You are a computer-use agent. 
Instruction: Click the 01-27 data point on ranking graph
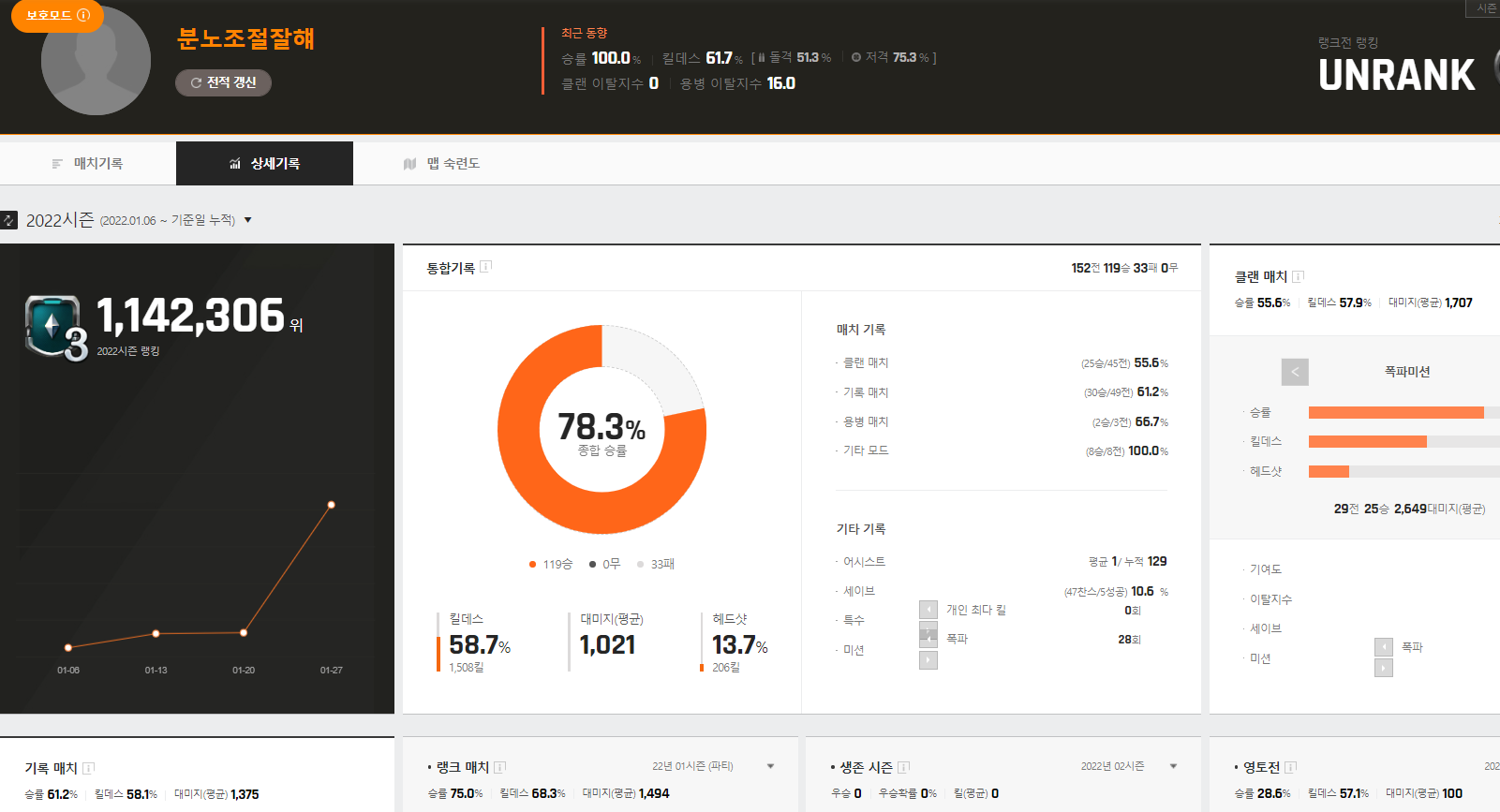tap(331, 505)
